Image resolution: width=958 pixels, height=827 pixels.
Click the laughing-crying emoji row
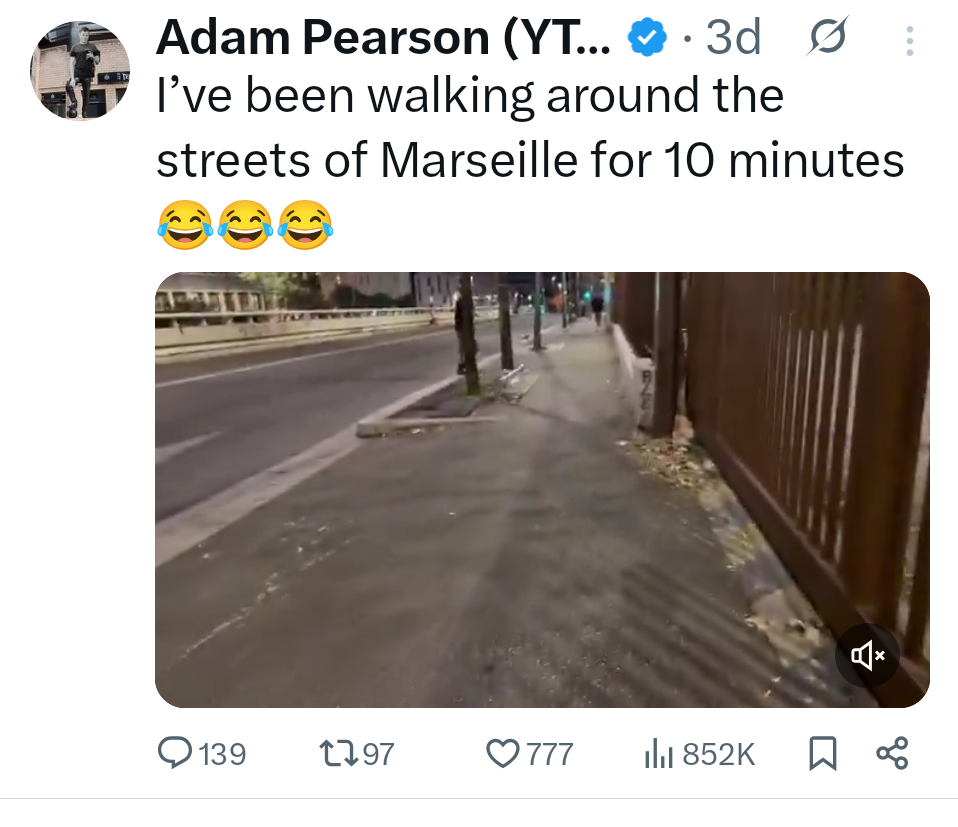(x=245, y=225)
